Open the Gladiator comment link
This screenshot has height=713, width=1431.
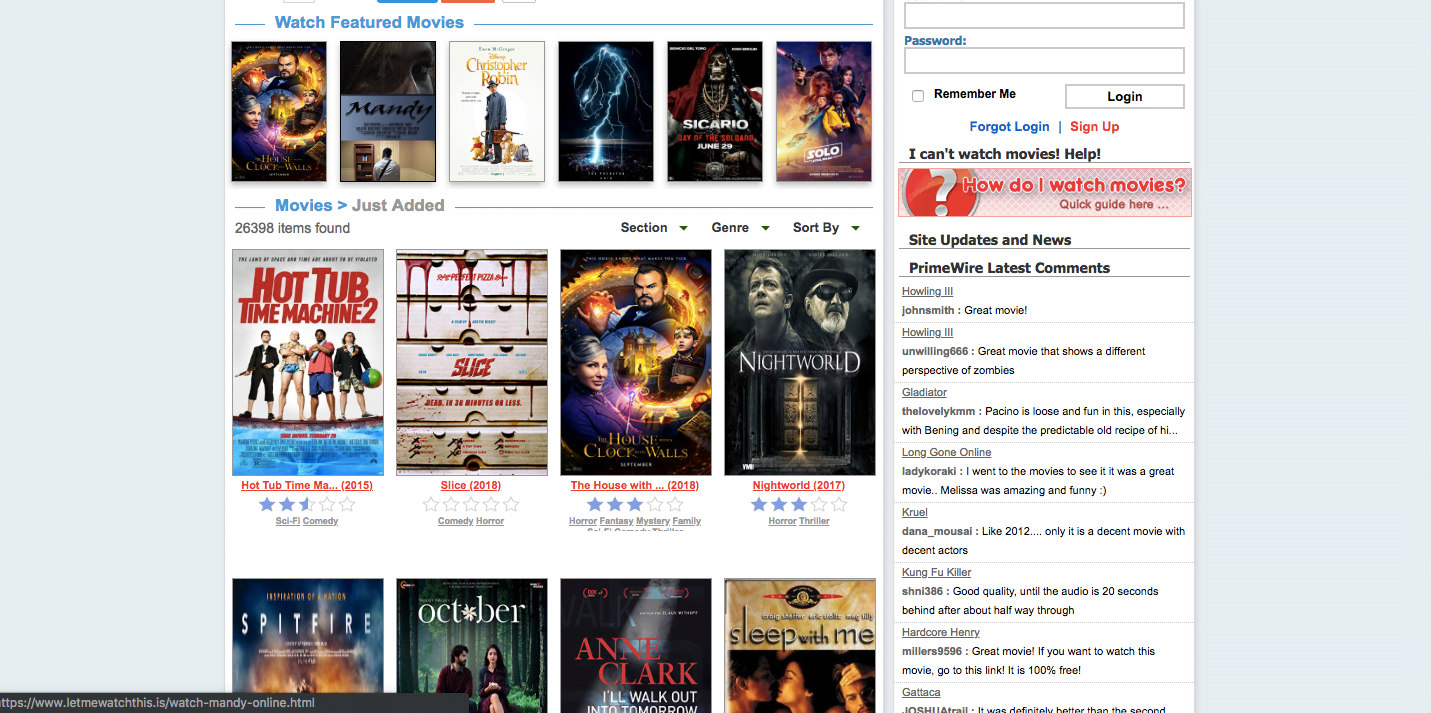[924, 392]
